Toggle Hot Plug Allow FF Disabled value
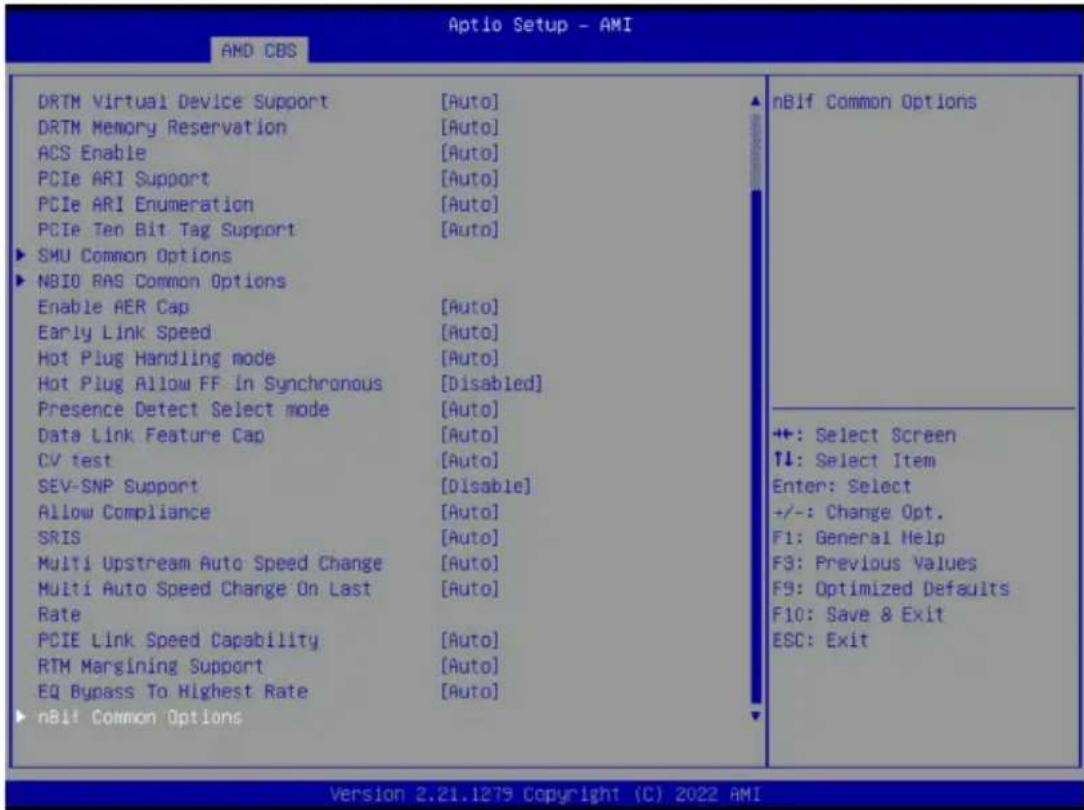 click(x=492, y=384)
